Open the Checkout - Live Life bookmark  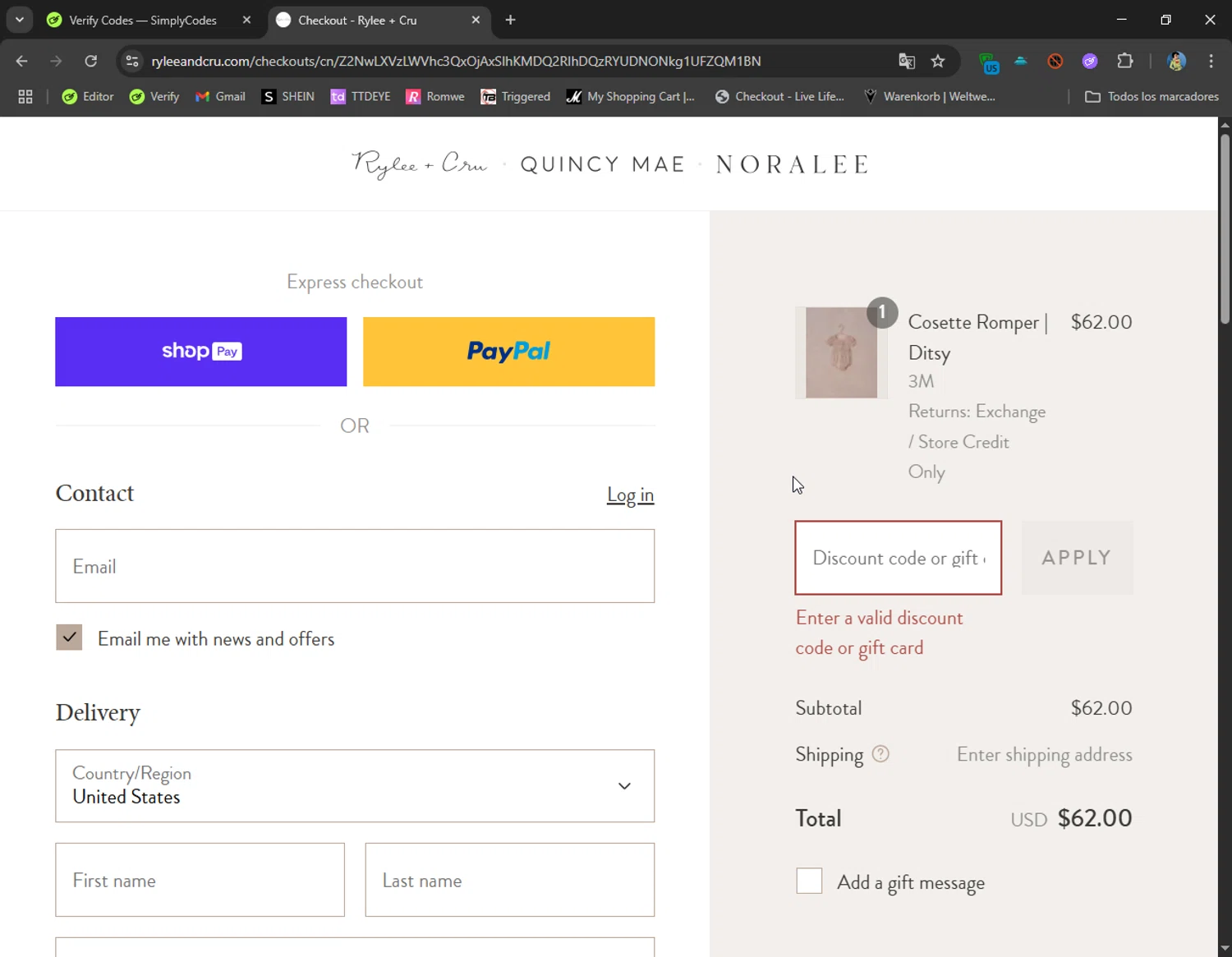(x=779, y=96)
